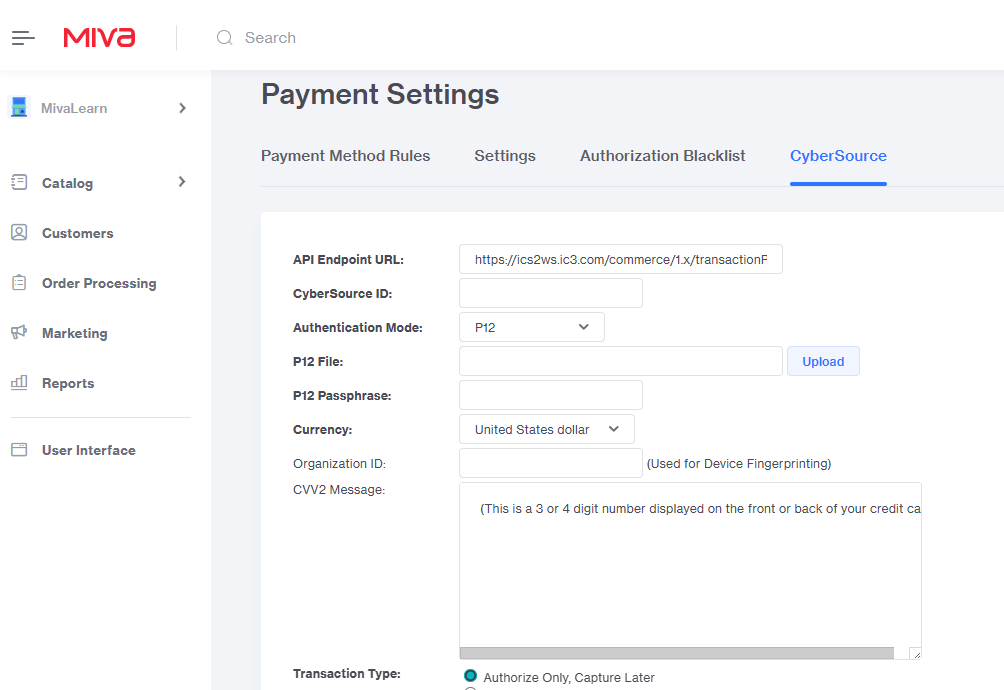The height and width of the screenshot is (690, 1004).
Task: Click the Upload button for P12 file
Action: coord(823,362)
